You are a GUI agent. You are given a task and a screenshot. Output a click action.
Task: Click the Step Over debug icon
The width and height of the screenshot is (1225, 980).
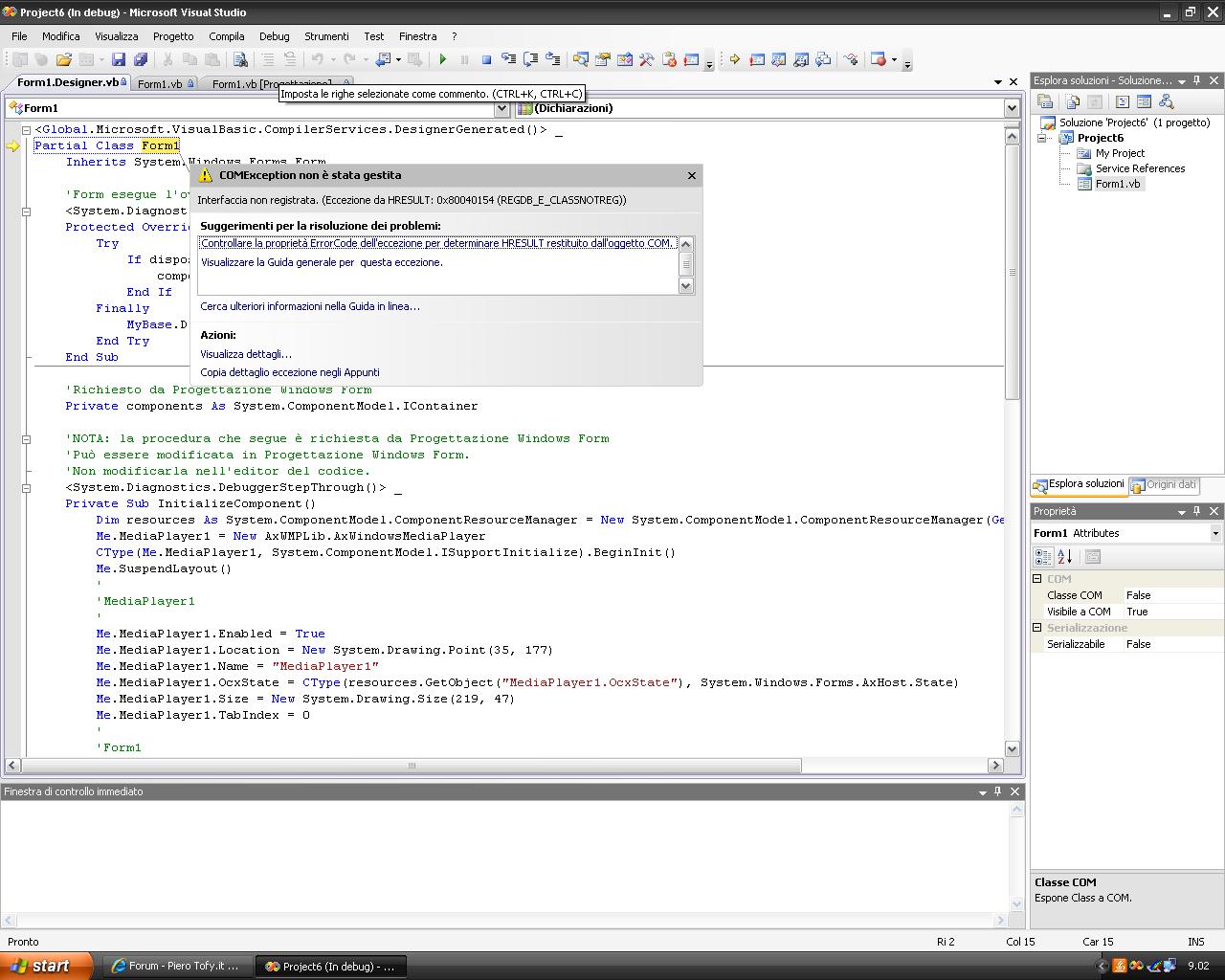530,59
